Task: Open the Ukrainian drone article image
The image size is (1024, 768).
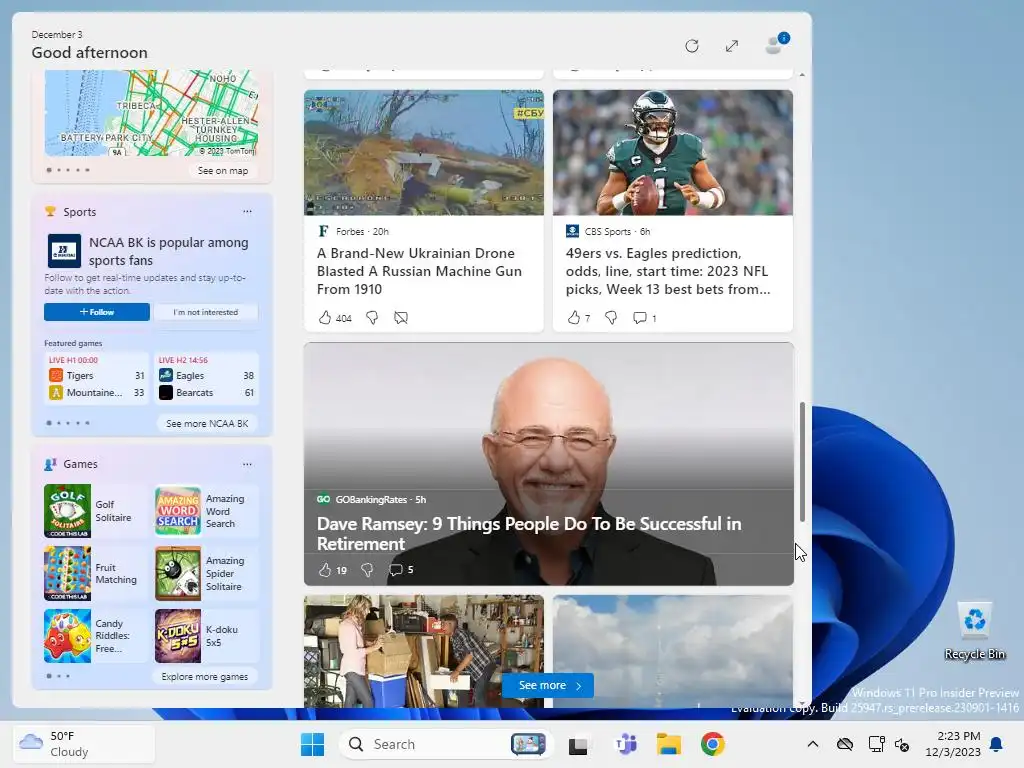Action: [424, 153]
